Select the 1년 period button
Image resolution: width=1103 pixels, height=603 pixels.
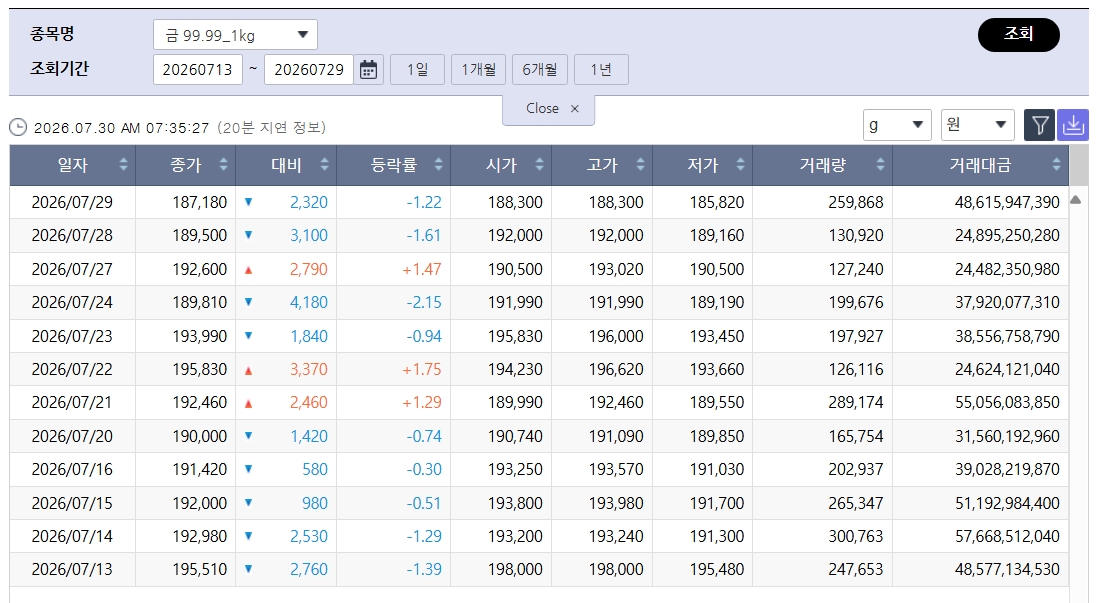tap(601, 70)
